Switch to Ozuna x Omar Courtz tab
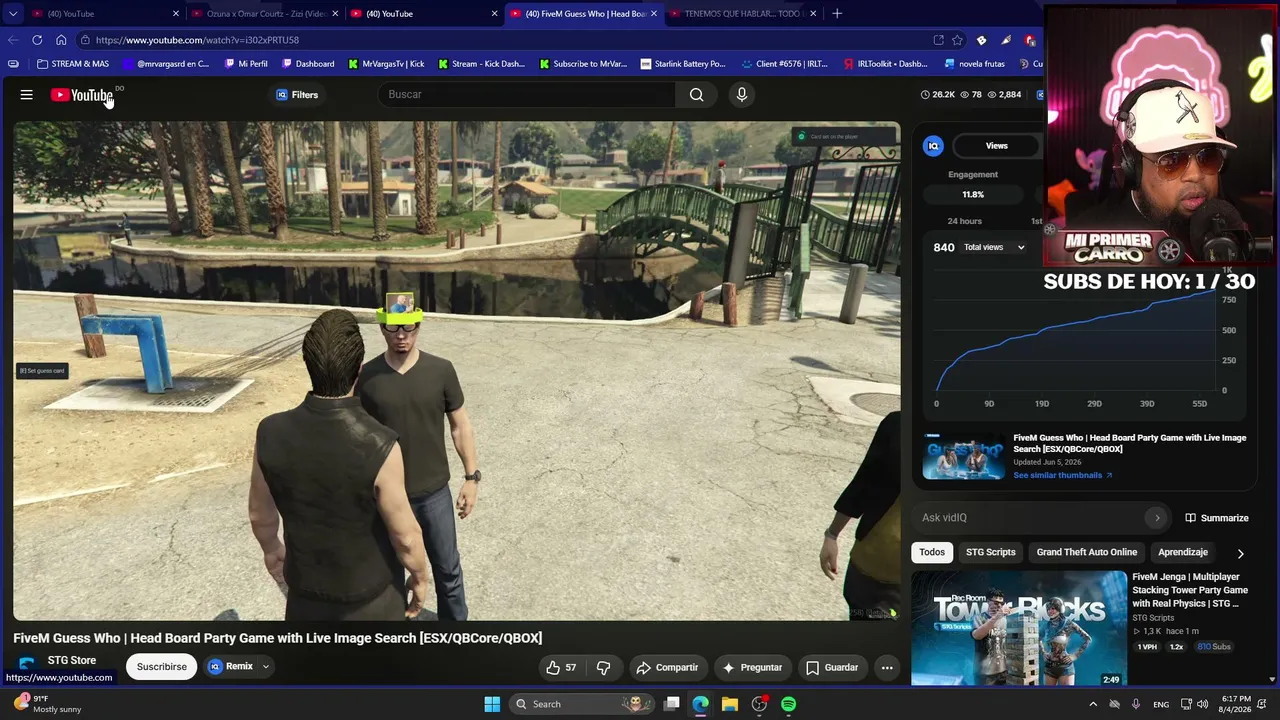1280x720 pixels. click(265, 14)
